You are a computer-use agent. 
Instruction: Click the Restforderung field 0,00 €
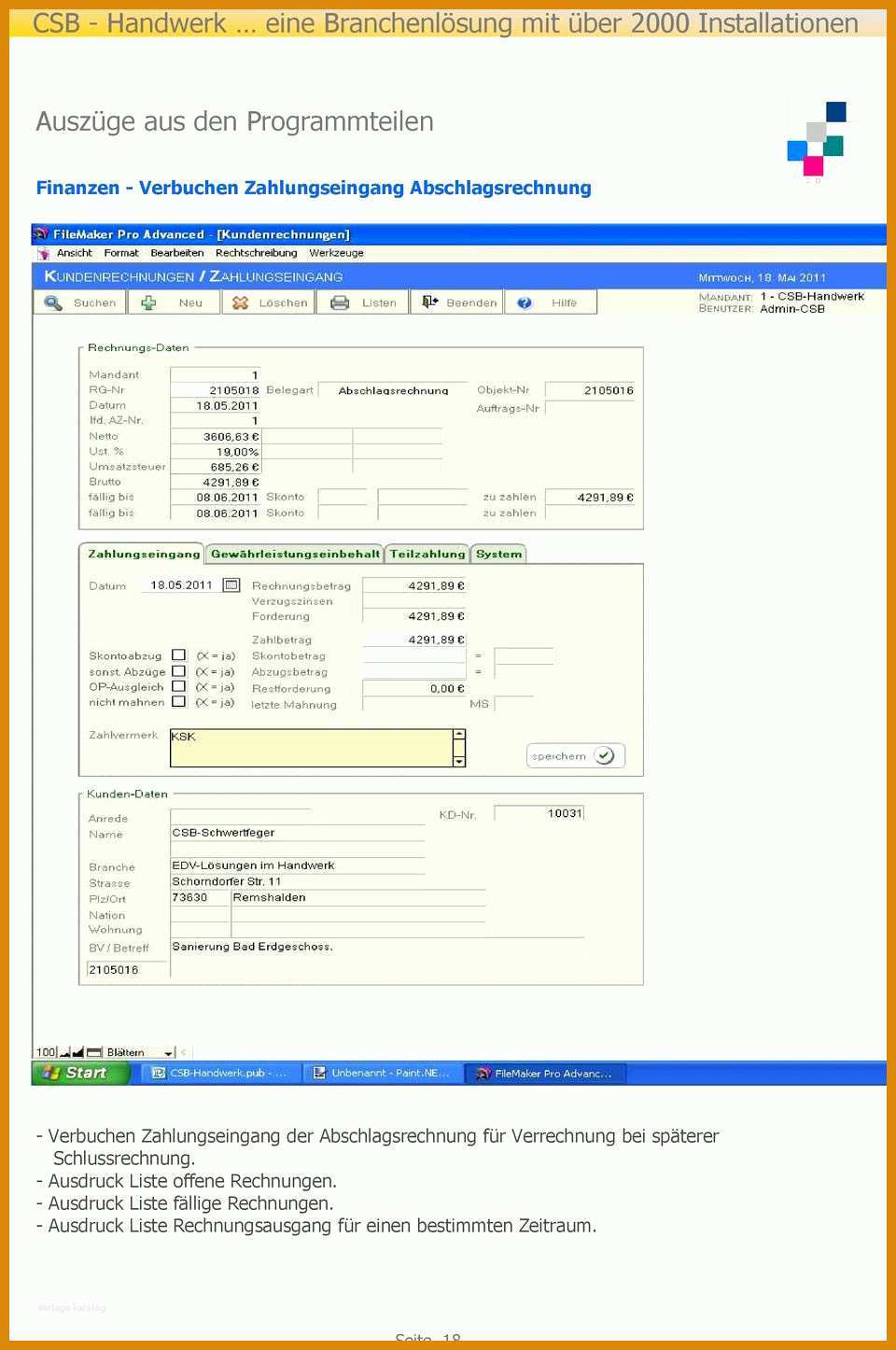(x=414, y=688)
